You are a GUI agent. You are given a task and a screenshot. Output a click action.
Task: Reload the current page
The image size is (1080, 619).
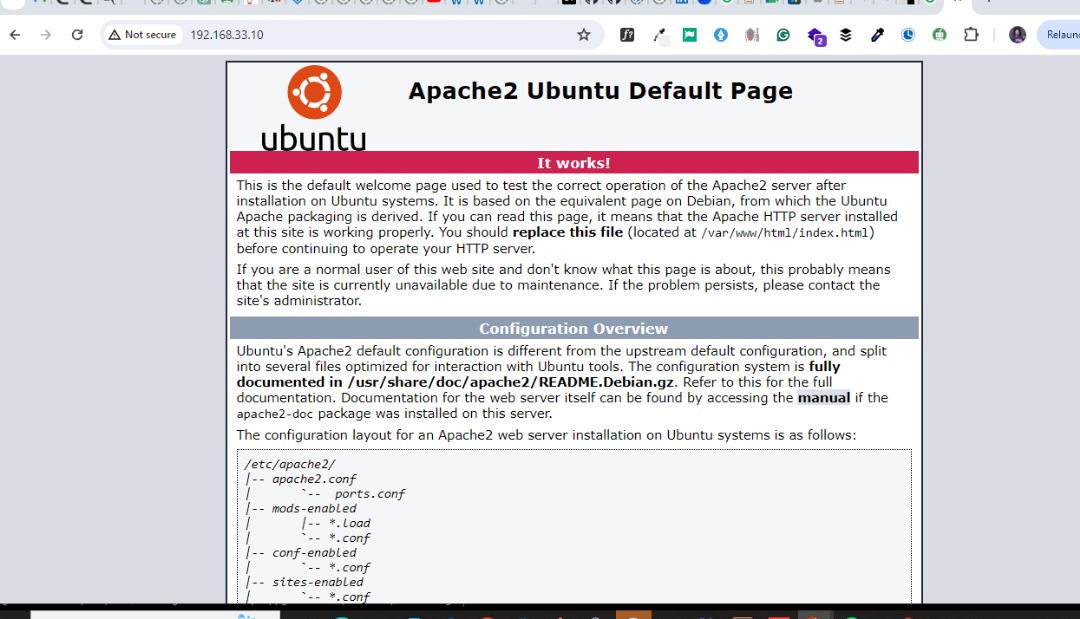click(x=77, y=34)
